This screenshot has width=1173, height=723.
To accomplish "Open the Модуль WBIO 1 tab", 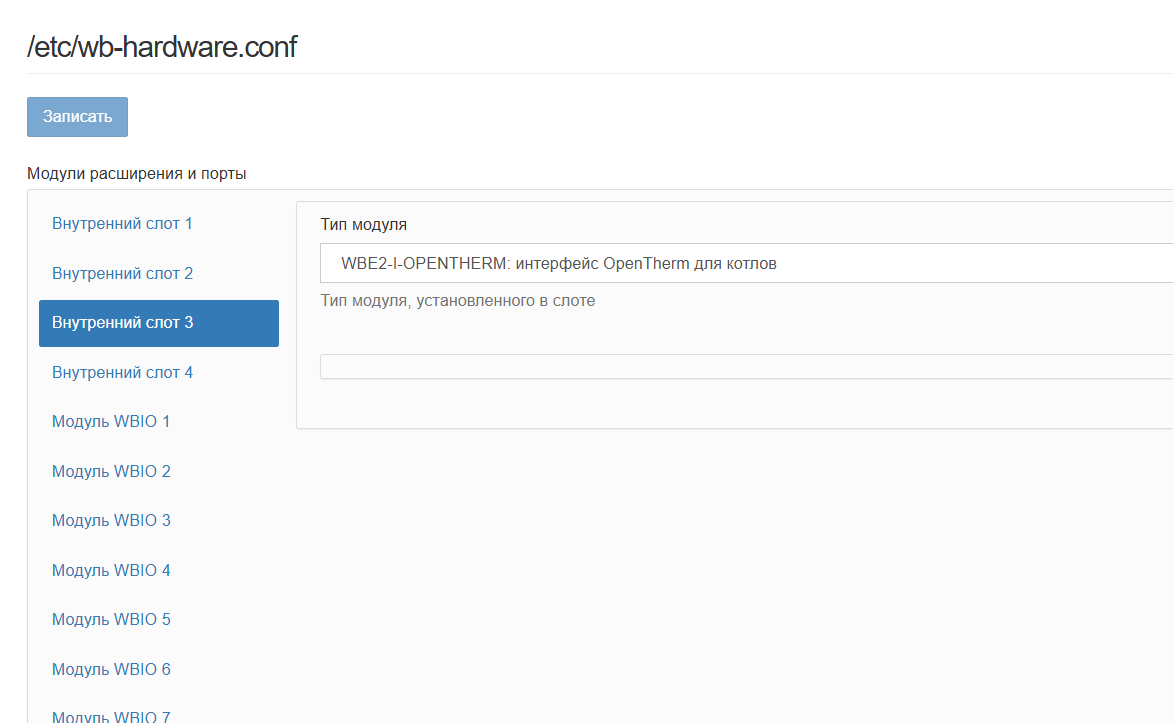I will tap(111, 422).
